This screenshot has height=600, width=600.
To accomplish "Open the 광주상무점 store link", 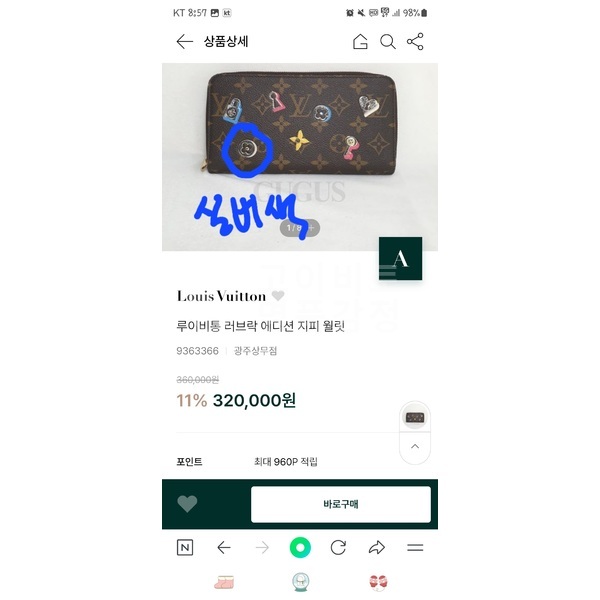I will [255, 351].
